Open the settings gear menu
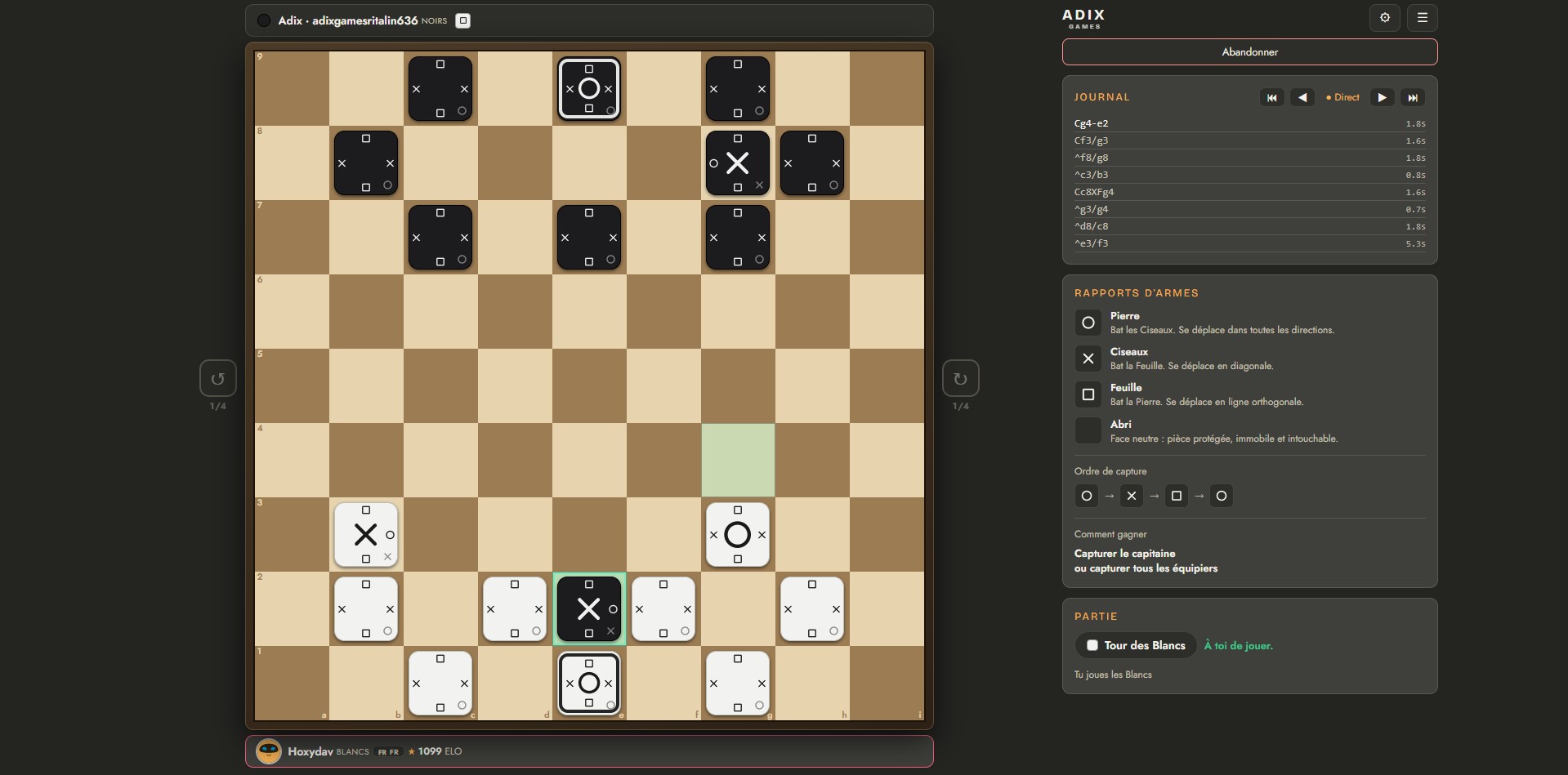 (1385, 17)
